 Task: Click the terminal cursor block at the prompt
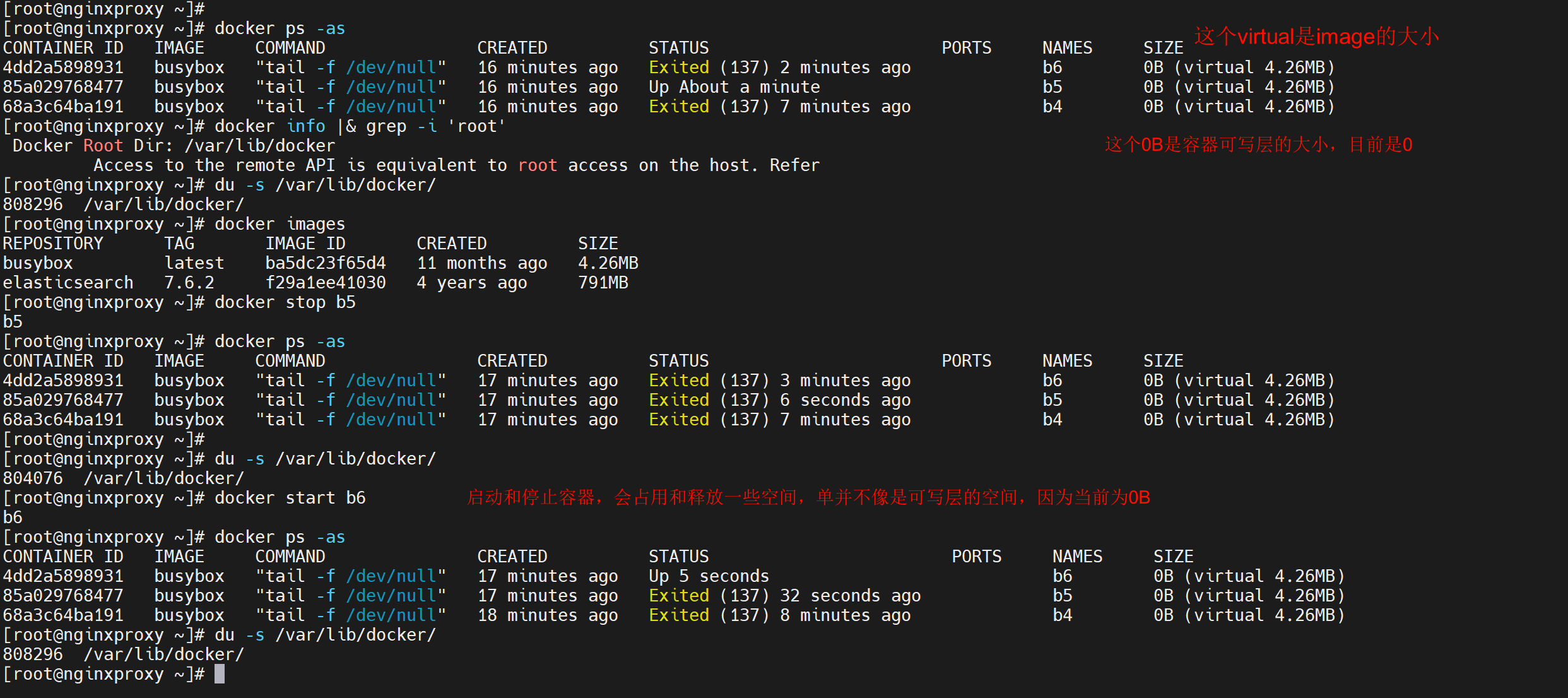pos(220,674)
